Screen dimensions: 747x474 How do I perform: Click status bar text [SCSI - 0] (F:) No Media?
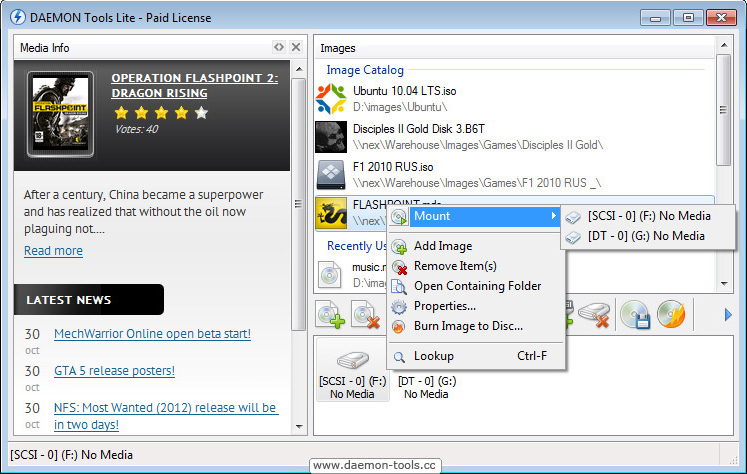tap(71, 455)
